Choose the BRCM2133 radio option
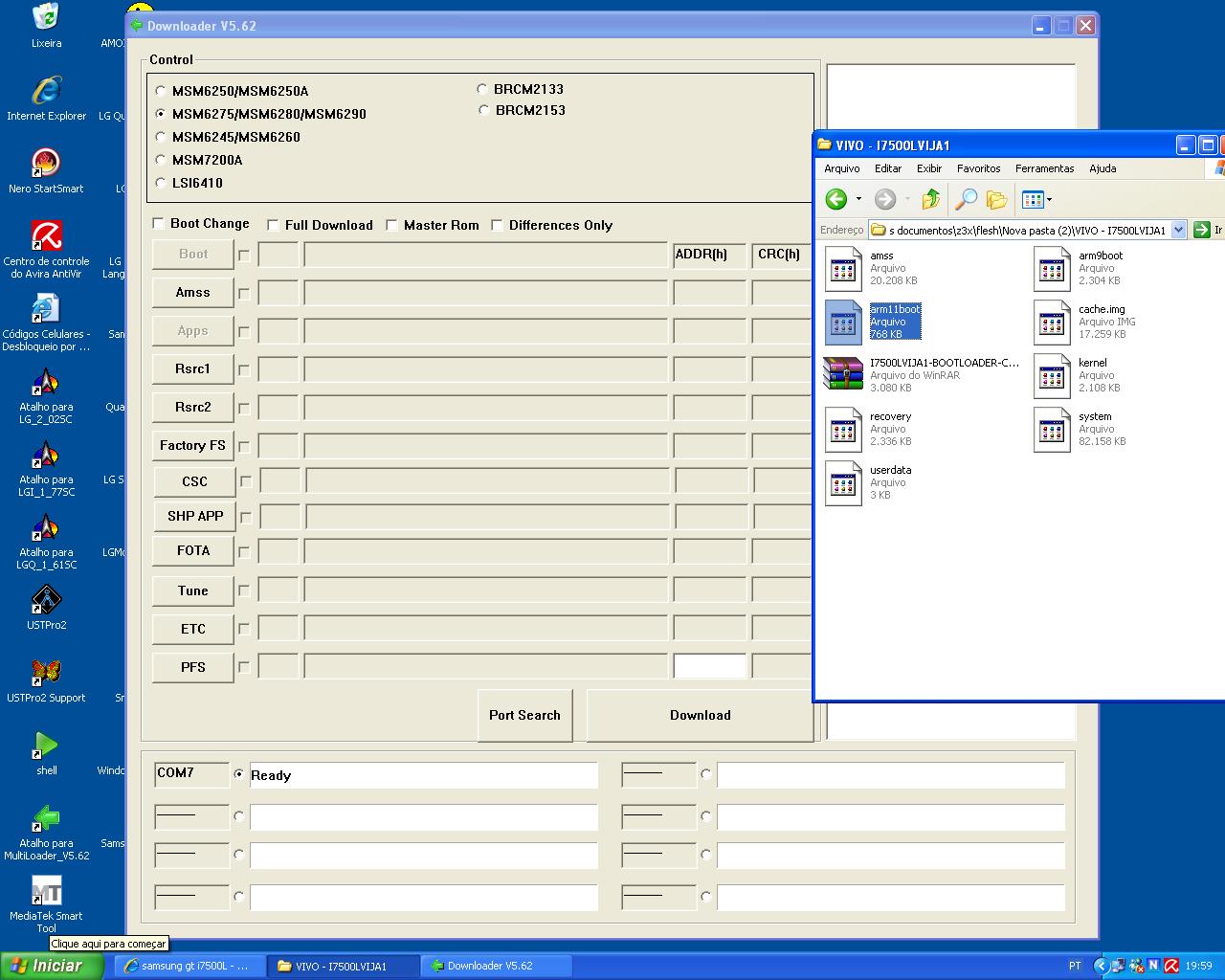1225x980 pixels. (482, 89)
